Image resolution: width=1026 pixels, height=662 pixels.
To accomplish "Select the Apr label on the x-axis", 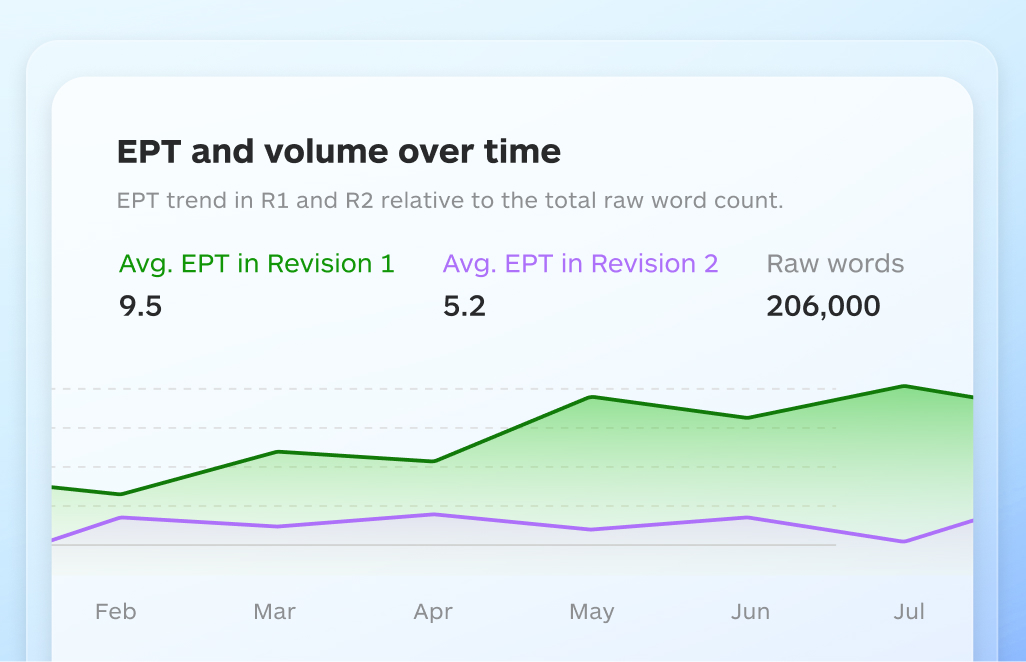I will tap(433, 611).
